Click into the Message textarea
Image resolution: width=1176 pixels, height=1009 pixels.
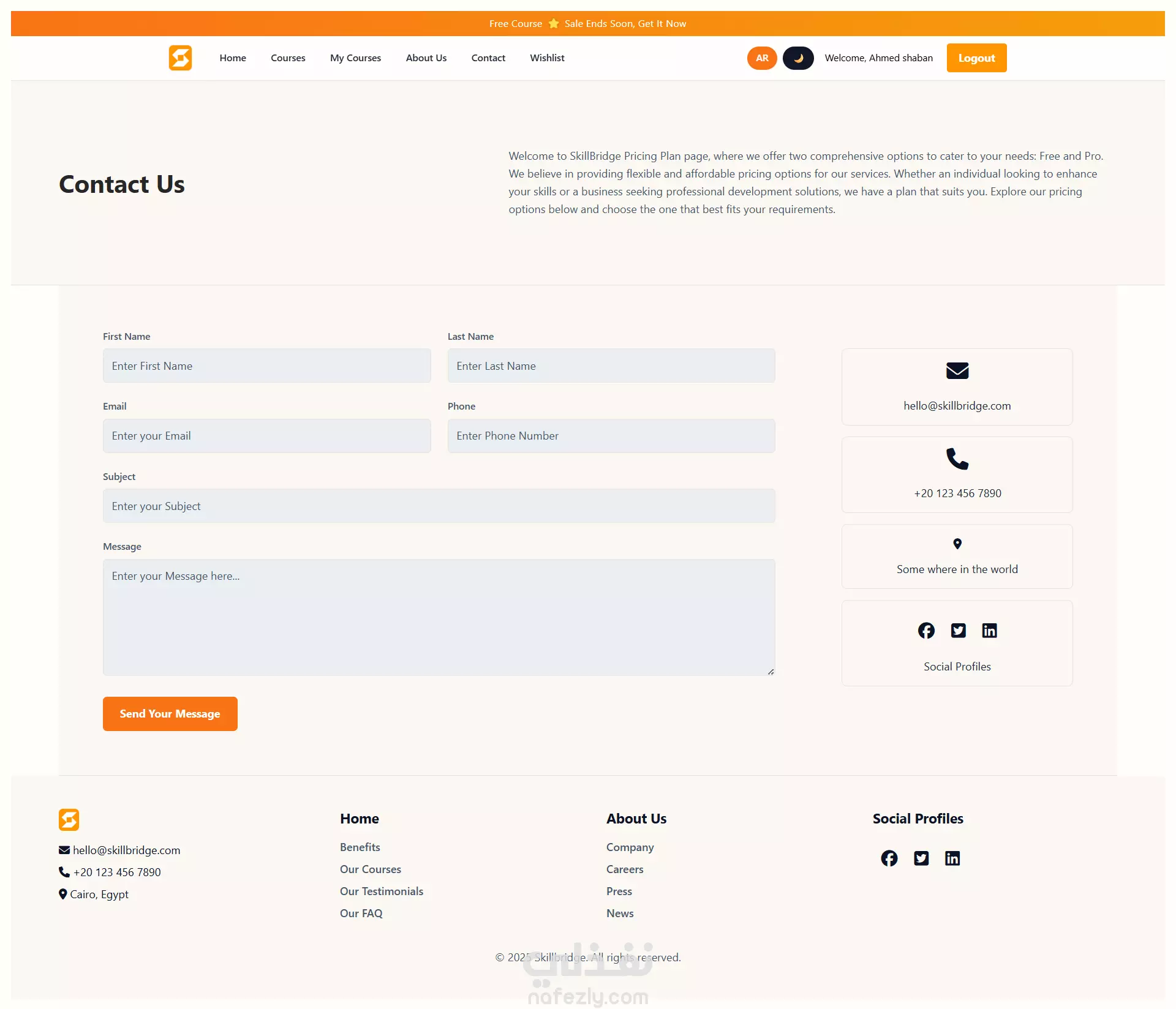[x=439, y=617]
